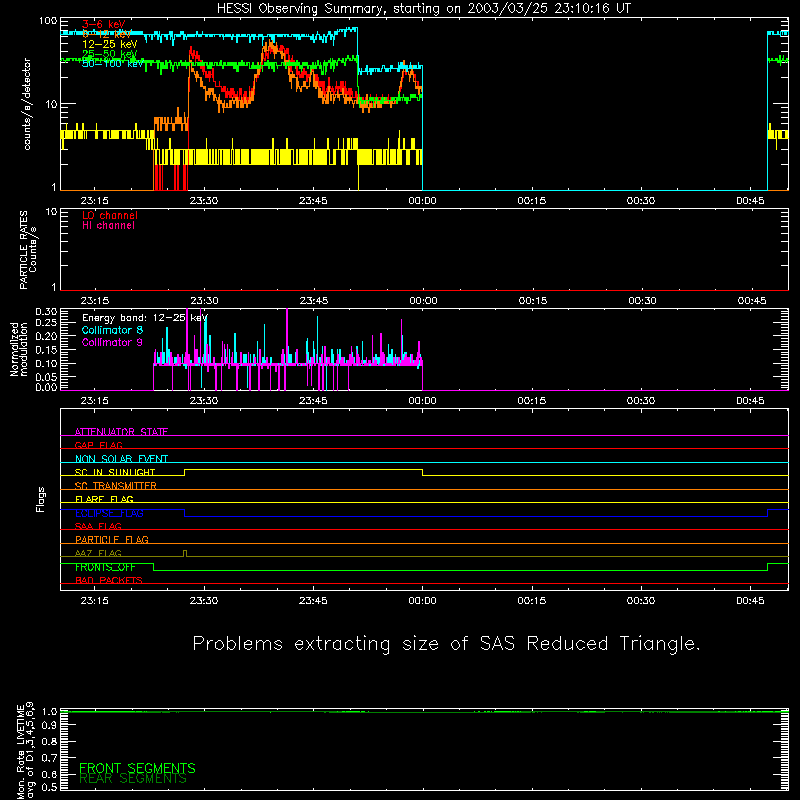Click the 23:45 tick label under the count-rate panel
The height and width of the screenshot is (800, 800).
click(x=313, y=201)
